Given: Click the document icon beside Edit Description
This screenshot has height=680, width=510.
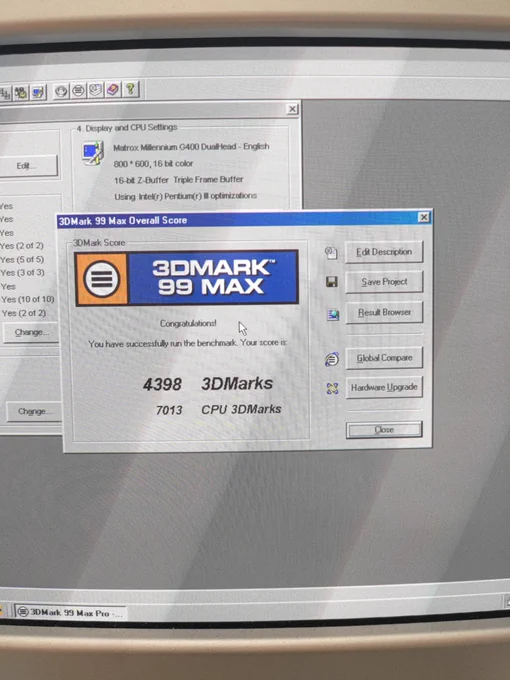Looking at the screenshot, I should 331,253.
